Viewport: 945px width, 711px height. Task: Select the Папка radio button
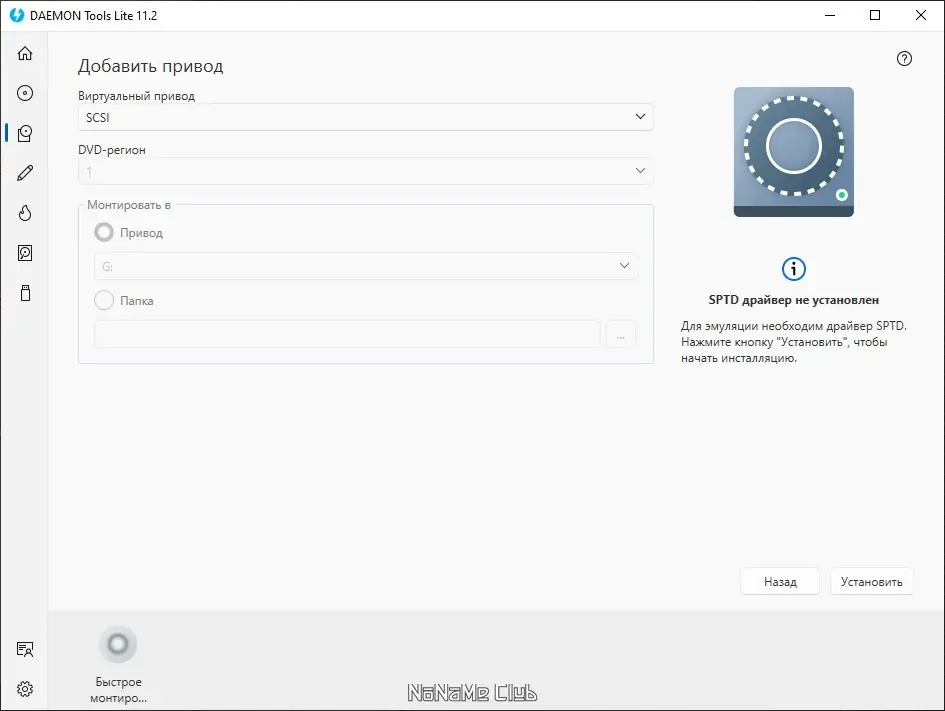click(x=104, y=300)
